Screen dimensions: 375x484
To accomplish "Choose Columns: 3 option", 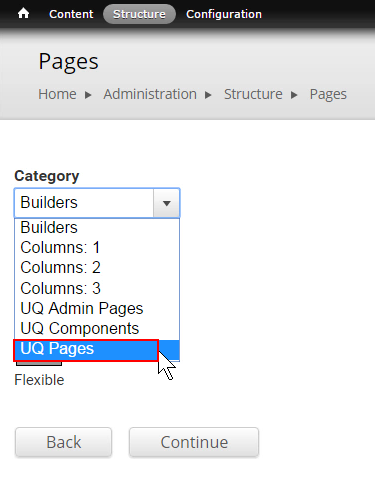I will (x=97, y=288).
